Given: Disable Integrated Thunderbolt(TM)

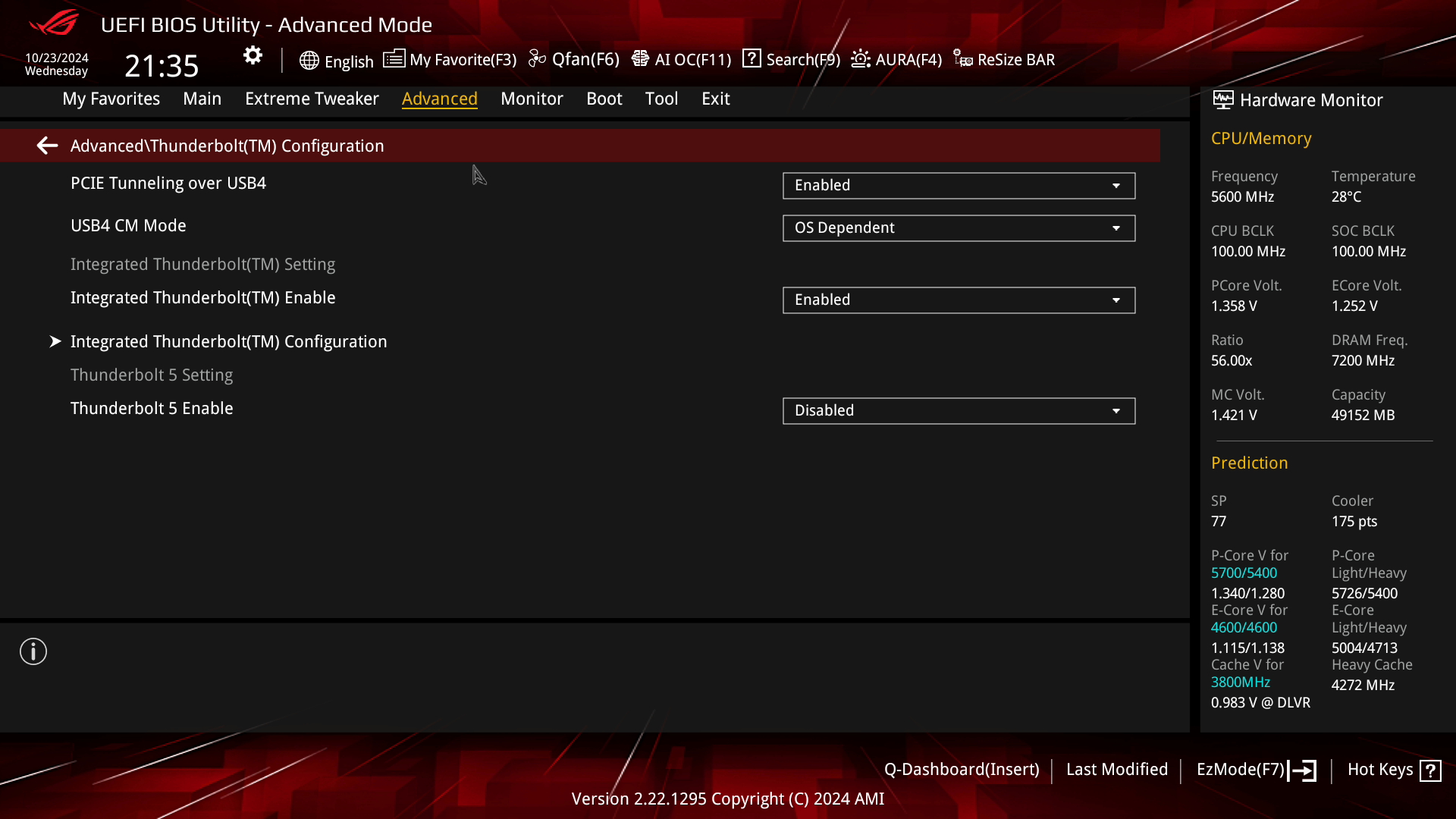Looking at the screenshot, I should tap(959, 300).
